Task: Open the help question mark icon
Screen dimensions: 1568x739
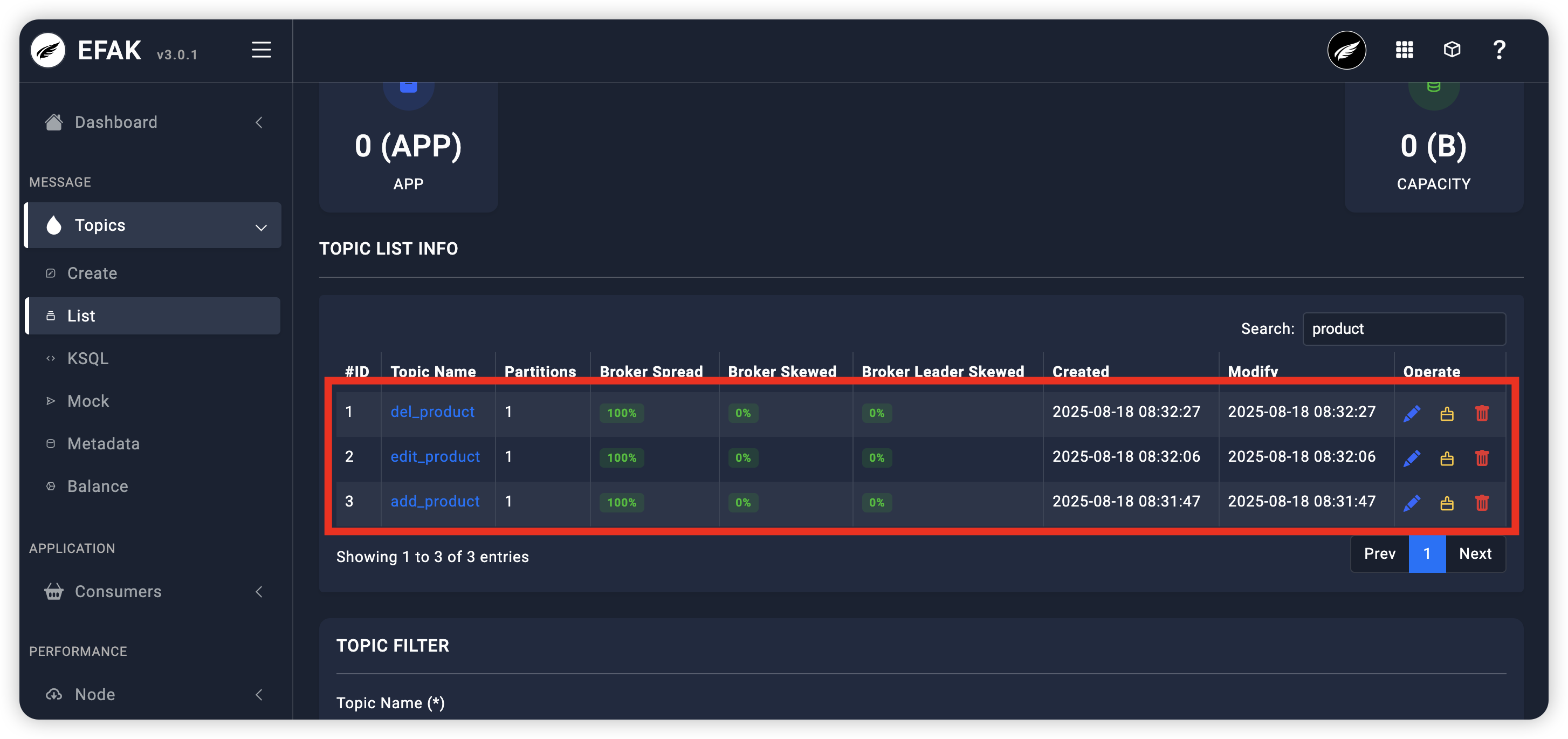Action: [1499, 50]
